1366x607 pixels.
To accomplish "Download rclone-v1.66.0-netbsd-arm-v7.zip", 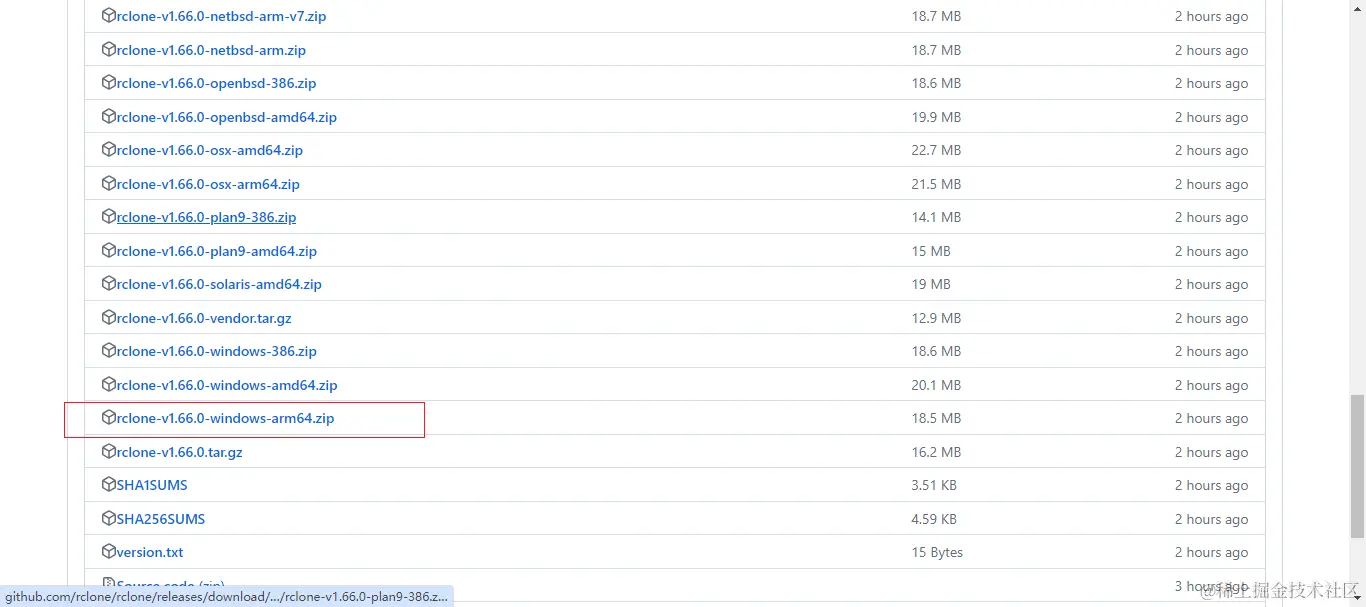I will (x=221, y=16).
